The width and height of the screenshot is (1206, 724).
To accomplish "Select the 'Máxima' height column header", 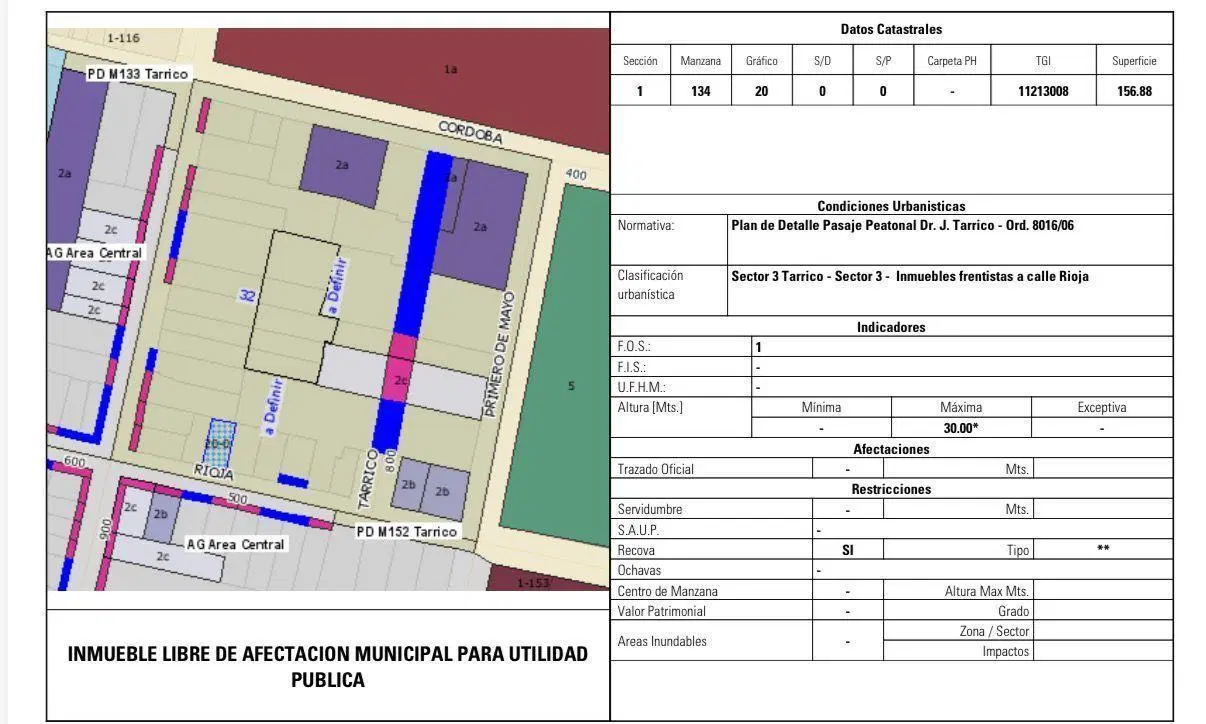I will click(961, 407).
